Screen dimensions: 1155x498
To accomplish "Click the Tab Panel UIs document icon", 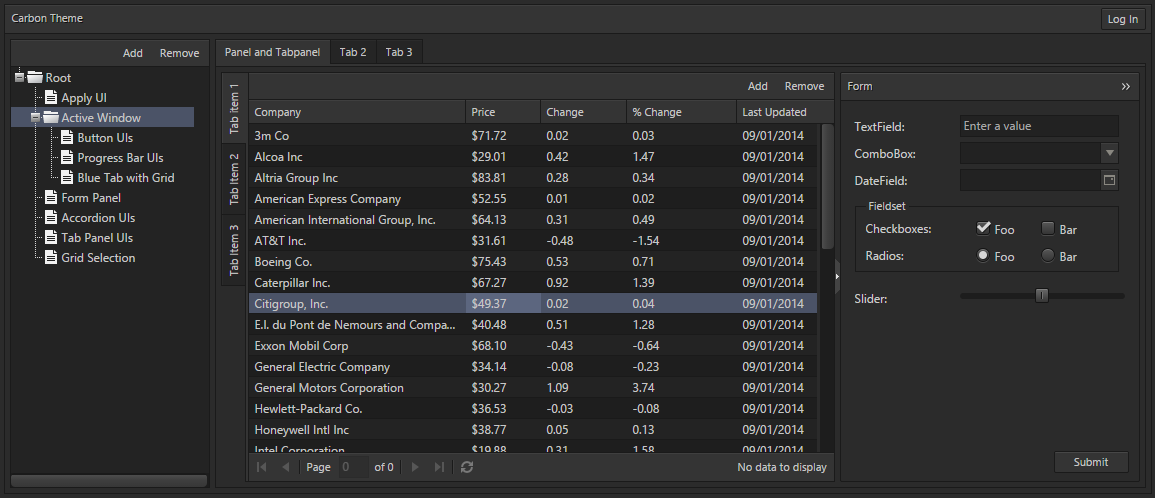I will pos(51,237).
